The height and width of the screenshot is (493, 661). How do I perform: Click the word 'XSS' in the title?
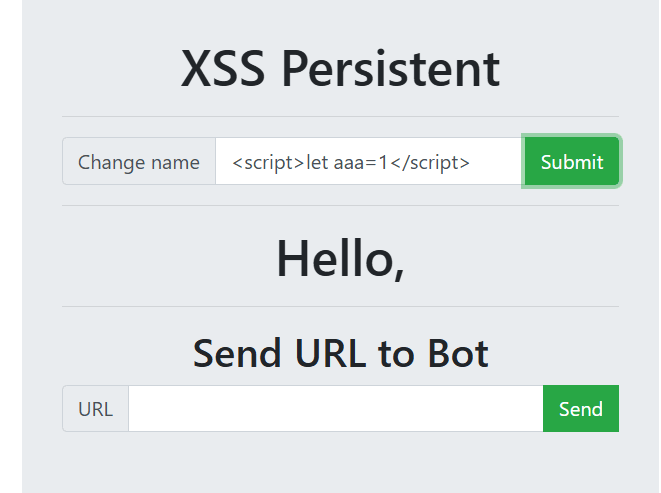(223, 69)
